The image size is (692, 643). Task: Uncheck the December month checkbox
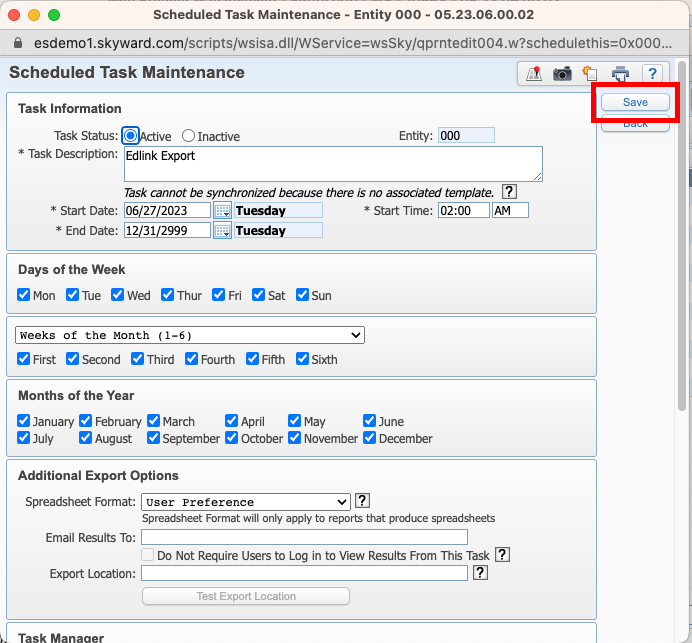coord(369,438)
